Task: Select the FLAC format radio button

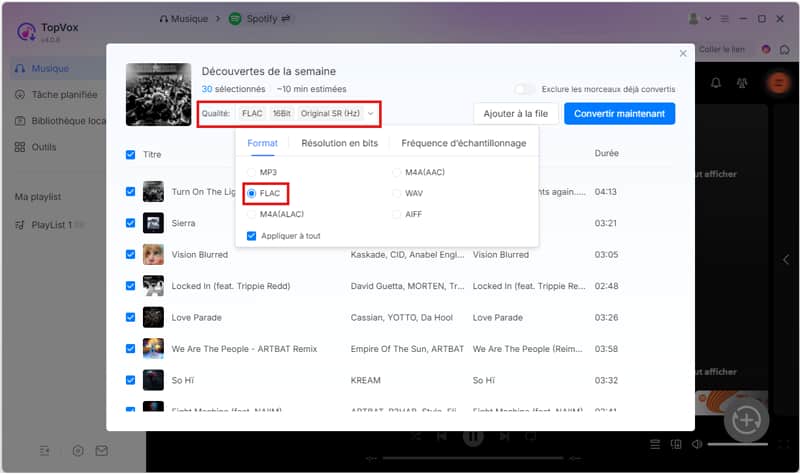Action: click(252, 193)
